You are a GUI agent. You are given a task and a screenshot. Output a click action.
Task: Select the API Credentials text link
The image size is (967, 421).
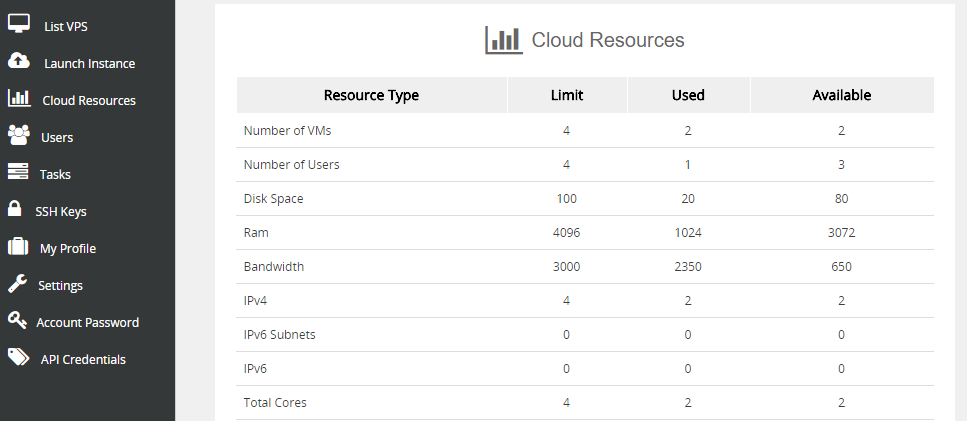[83, 359]
